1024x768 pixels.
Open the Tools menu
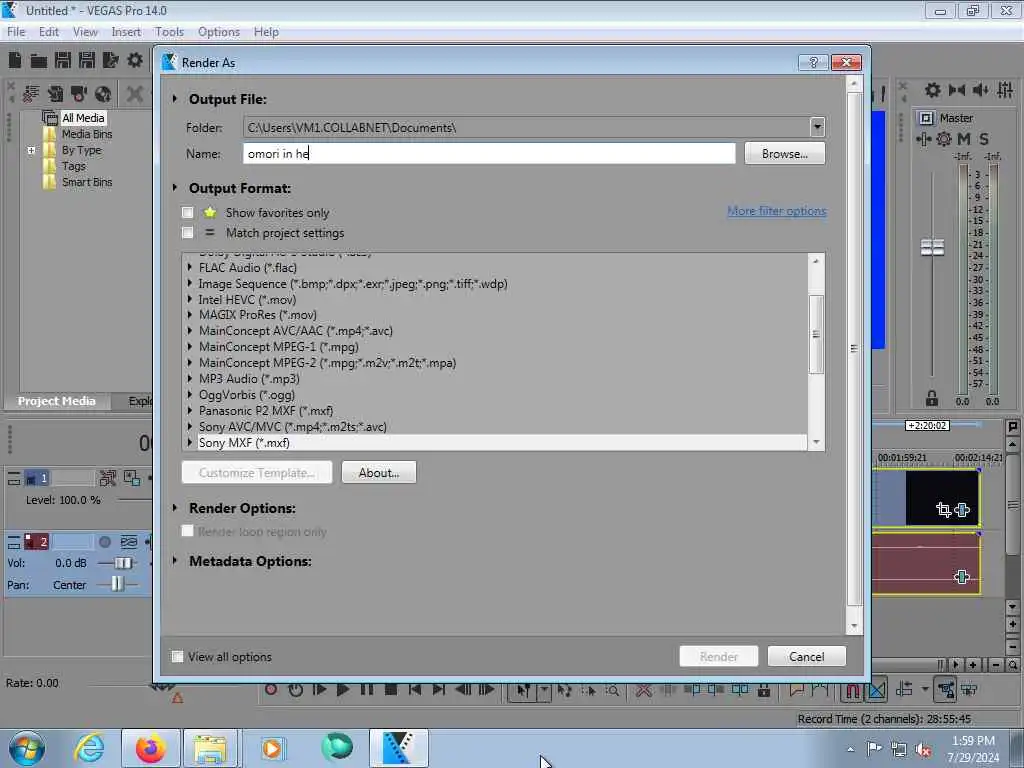click(x=169, y=31)
